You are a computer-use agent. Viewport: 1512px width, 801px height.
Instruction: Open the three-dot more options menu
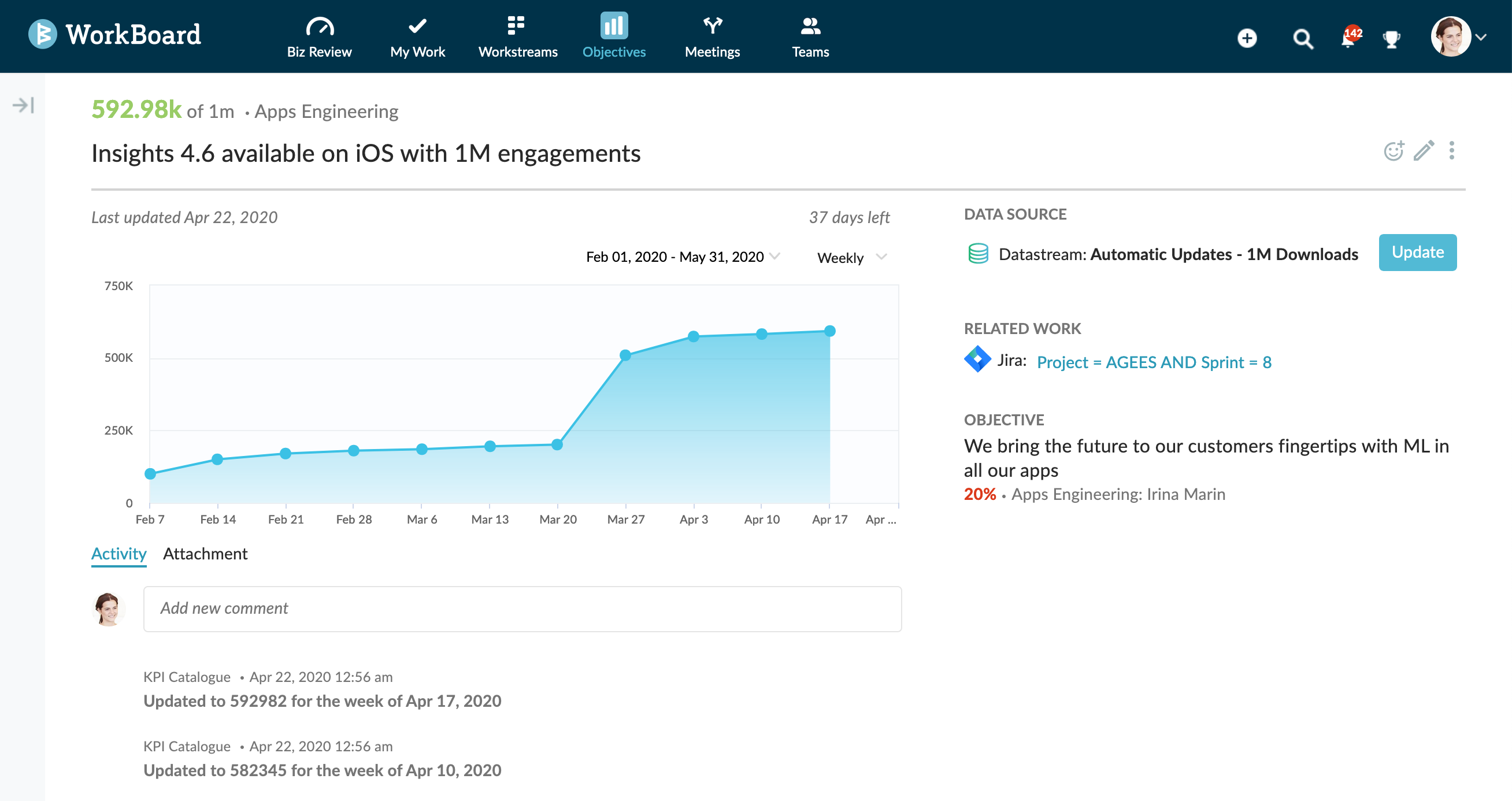pos(1451,151)
